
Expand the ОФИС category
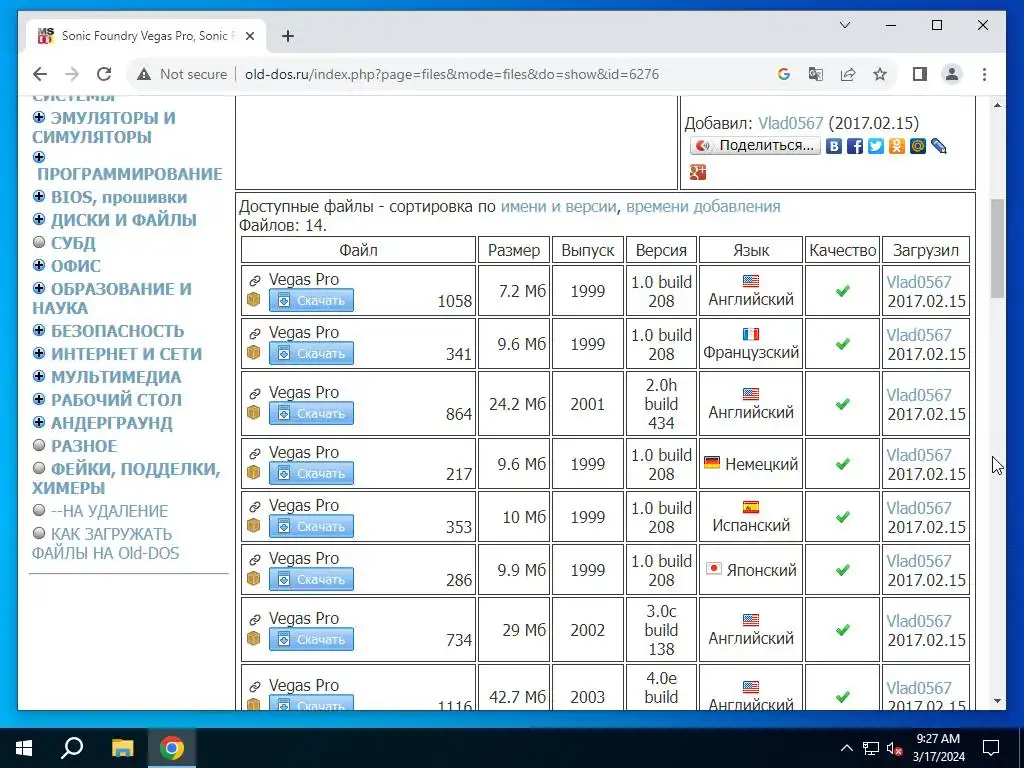tap(39, 264)
